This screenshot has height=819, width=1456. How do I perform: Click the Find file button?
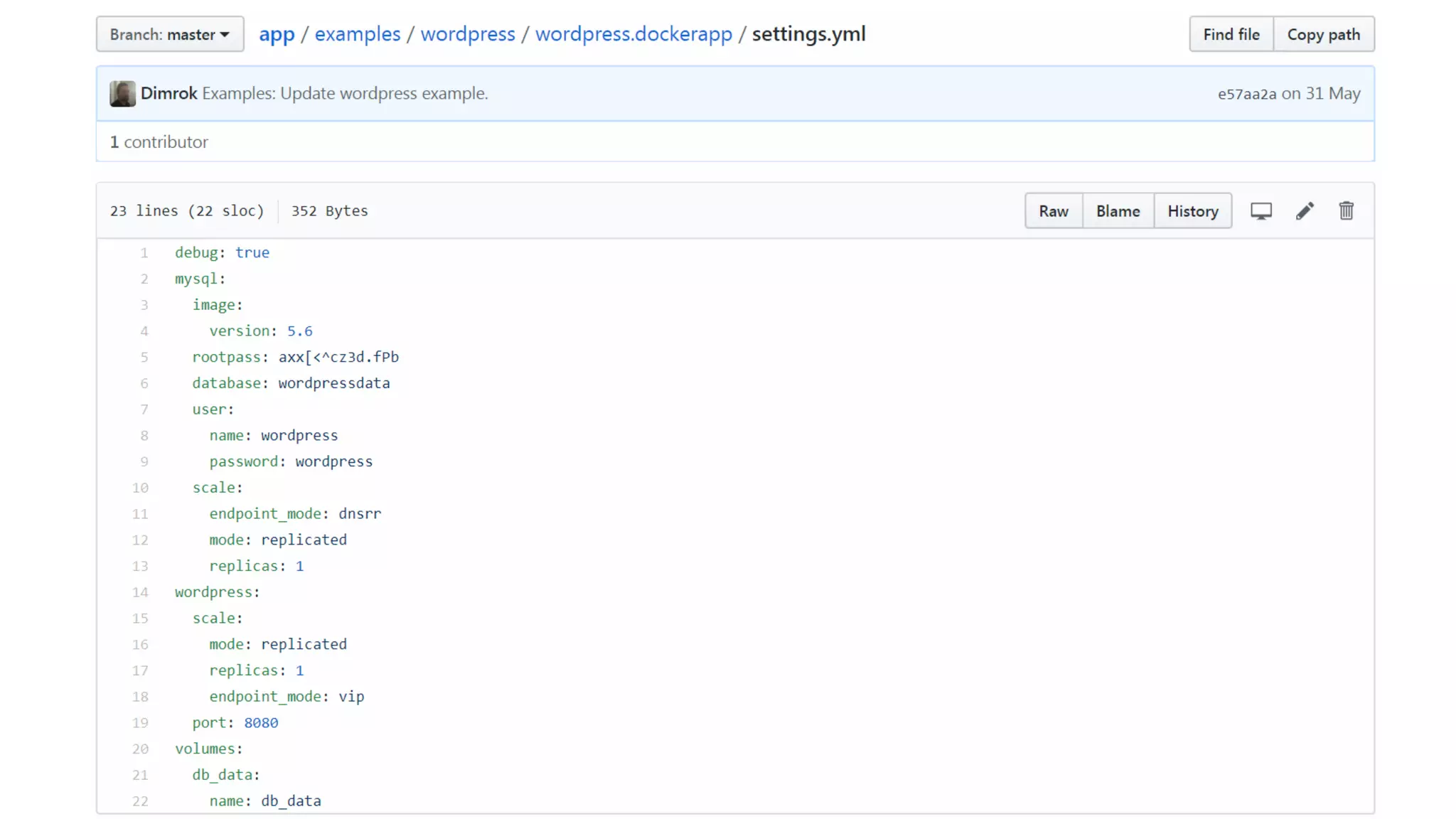point(1231,34)
